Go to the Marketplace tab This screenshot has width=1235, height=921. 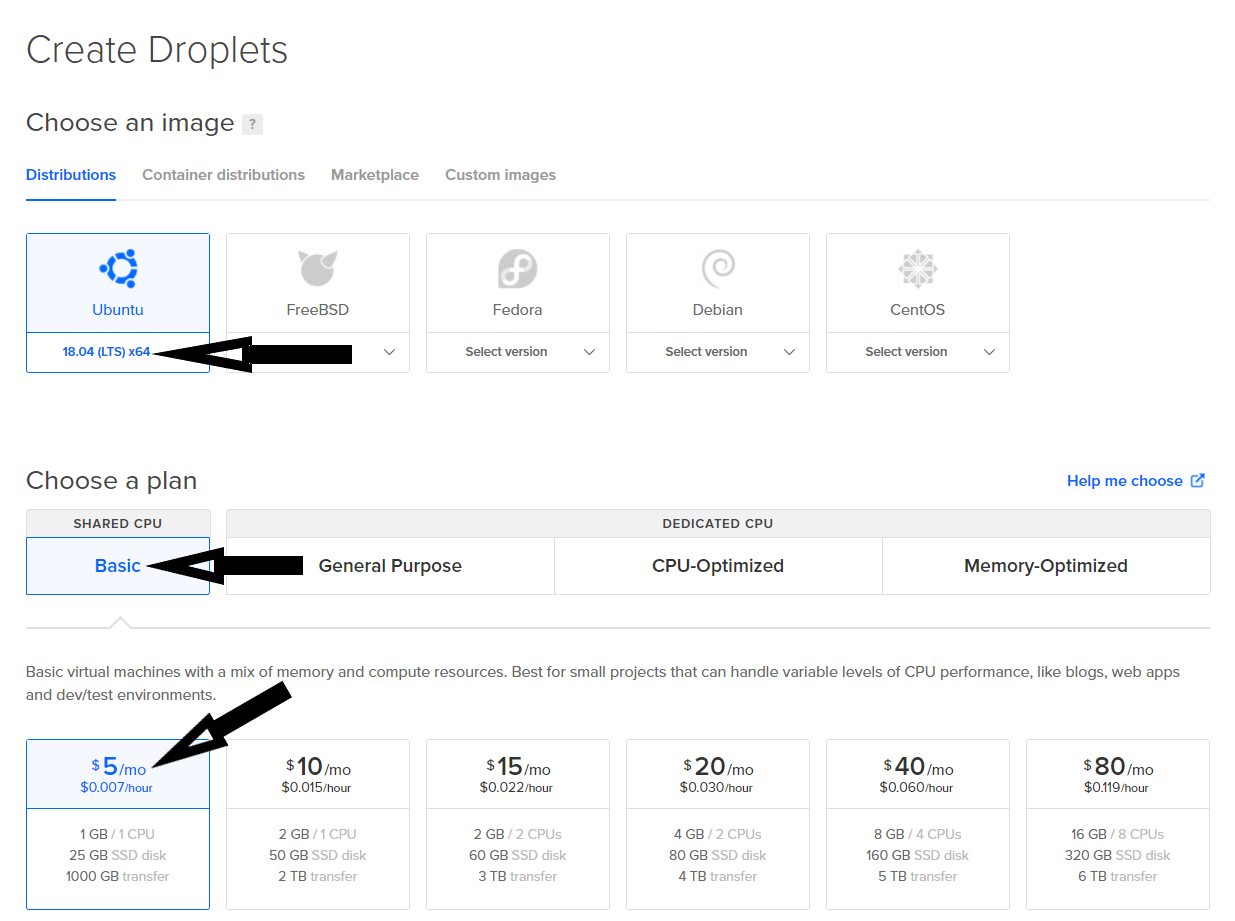pyautogui.click(x=375, y=175)
